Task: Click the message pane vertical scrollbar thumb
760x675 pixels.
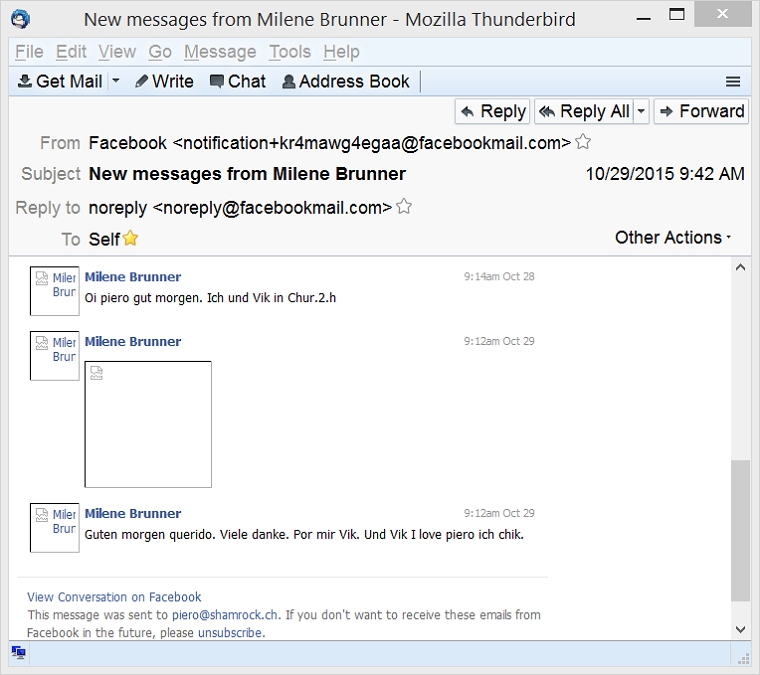Action: 740,530
